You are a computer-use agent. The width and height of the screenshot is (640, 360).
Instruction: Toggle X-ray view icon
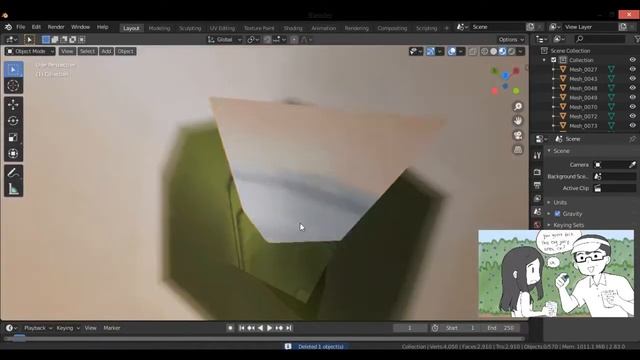[473, 51]
